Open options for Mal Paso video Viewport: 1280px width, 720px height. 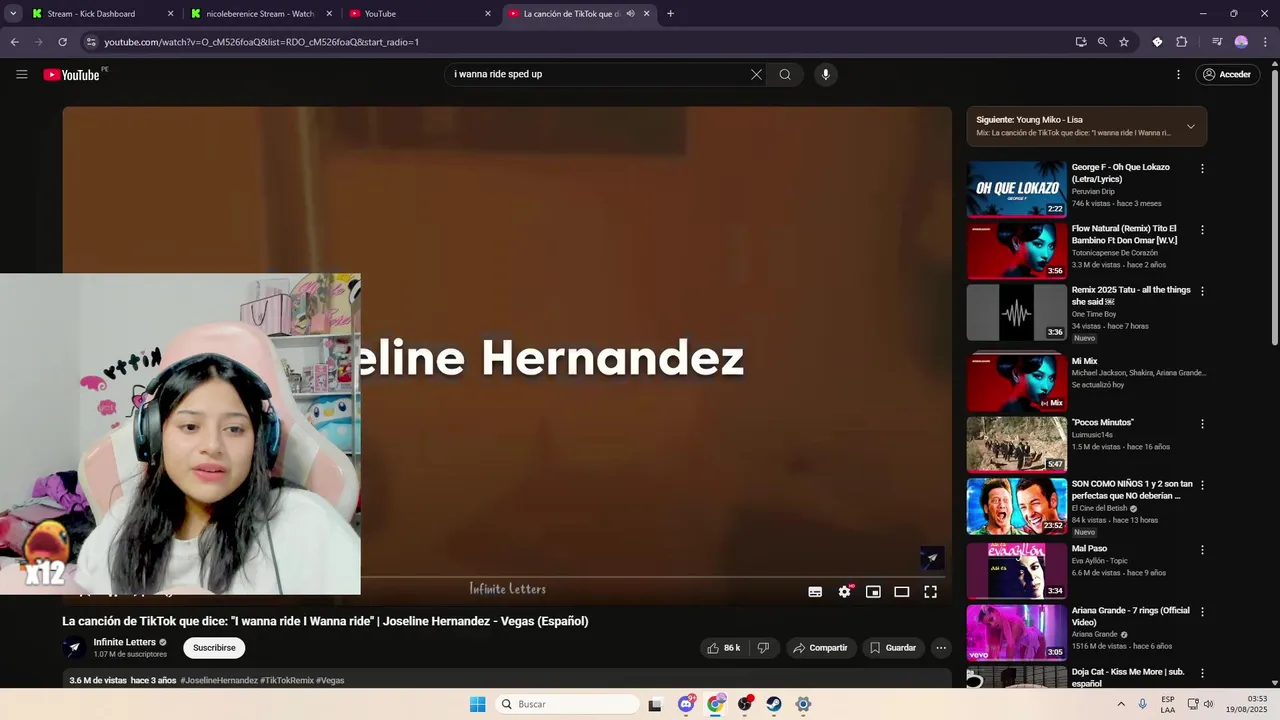[1202, 550]
